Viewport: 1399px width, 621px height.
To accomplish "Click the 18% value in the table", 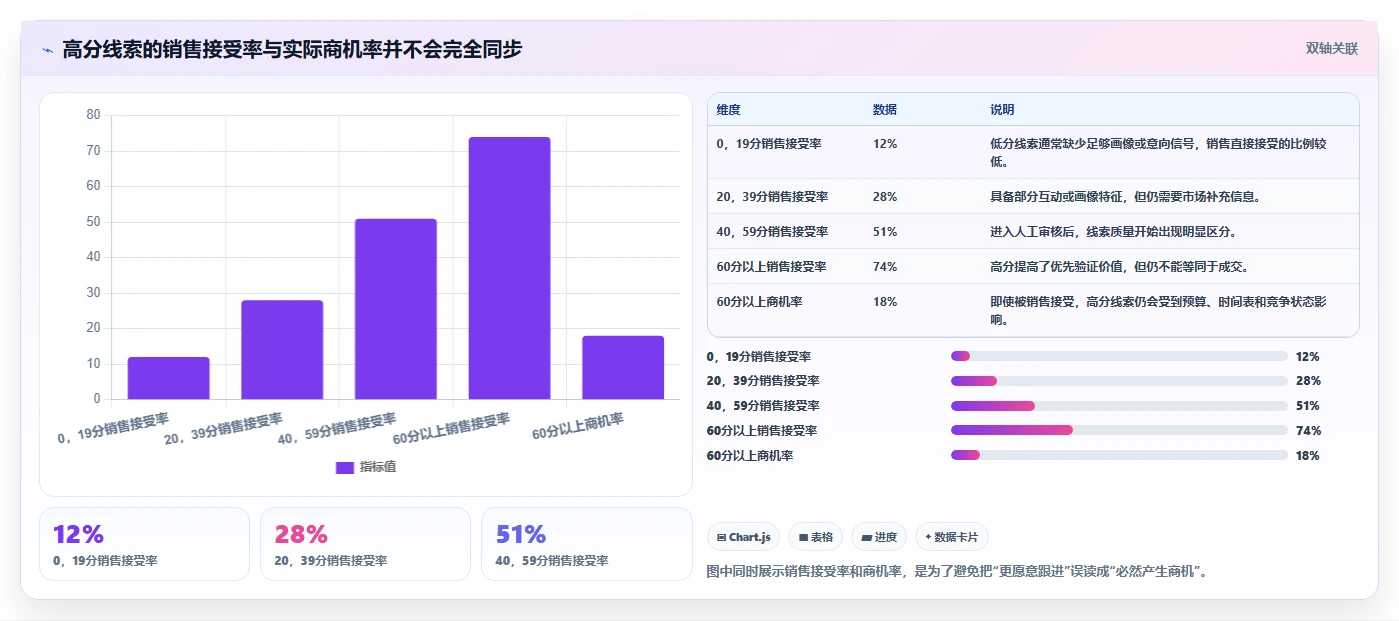I will (884, 301).
